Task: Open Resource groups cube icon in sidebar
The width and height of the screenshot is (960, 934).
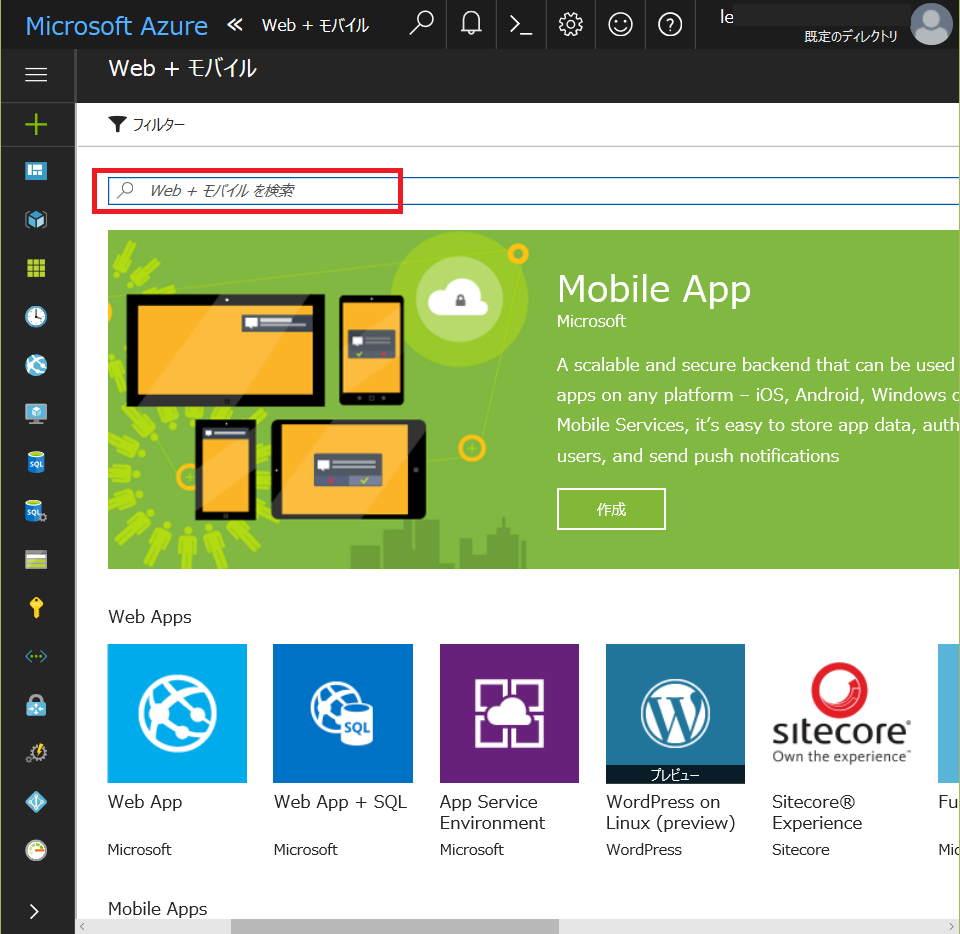Action: (x=36, y=219)
